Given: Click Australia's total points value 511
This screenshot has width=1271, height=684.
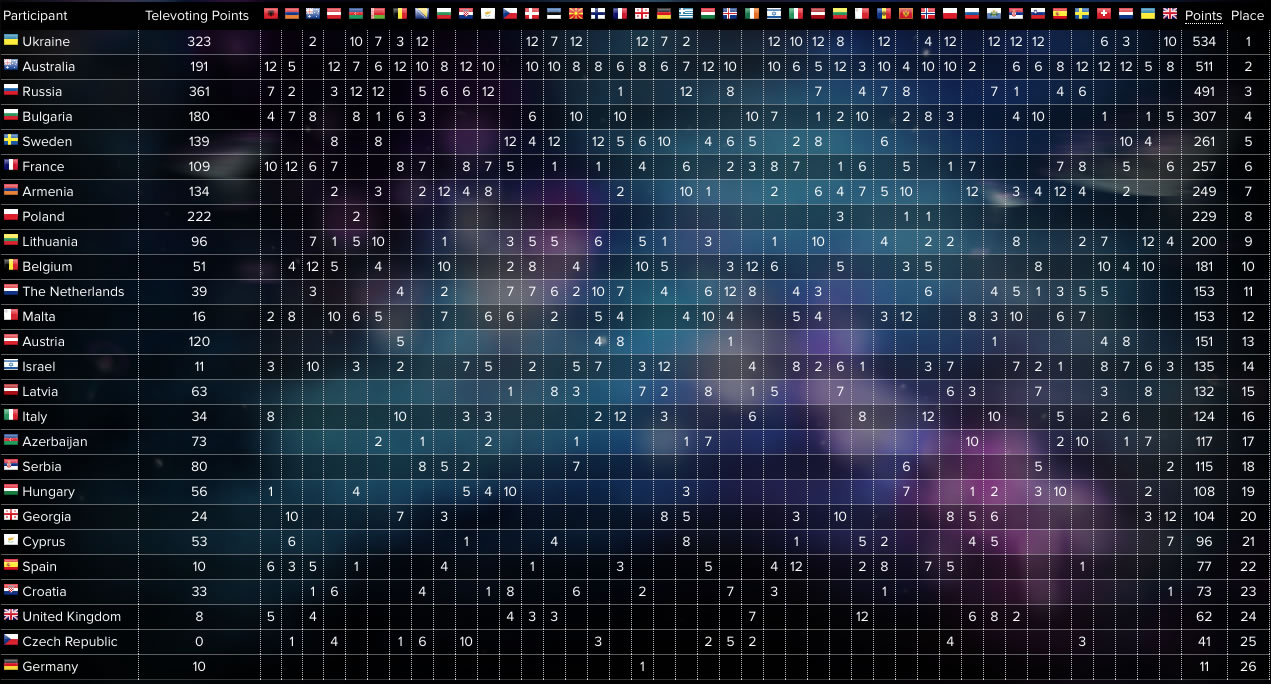Looking at the screenshot, I should coord(1204,66).
